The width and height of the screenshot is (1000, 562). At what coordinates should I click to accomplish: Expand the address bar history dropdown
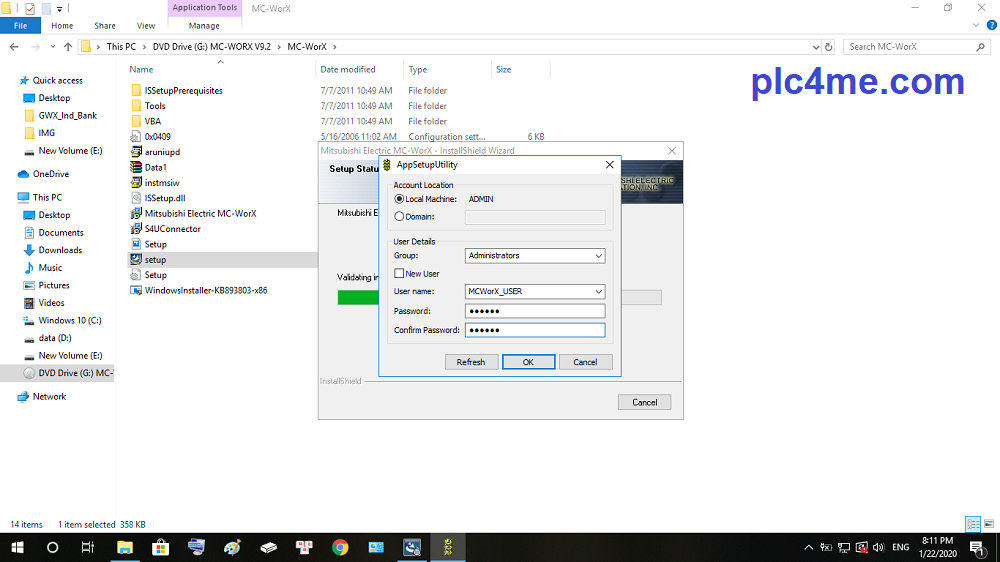click(x=816, y=47)
